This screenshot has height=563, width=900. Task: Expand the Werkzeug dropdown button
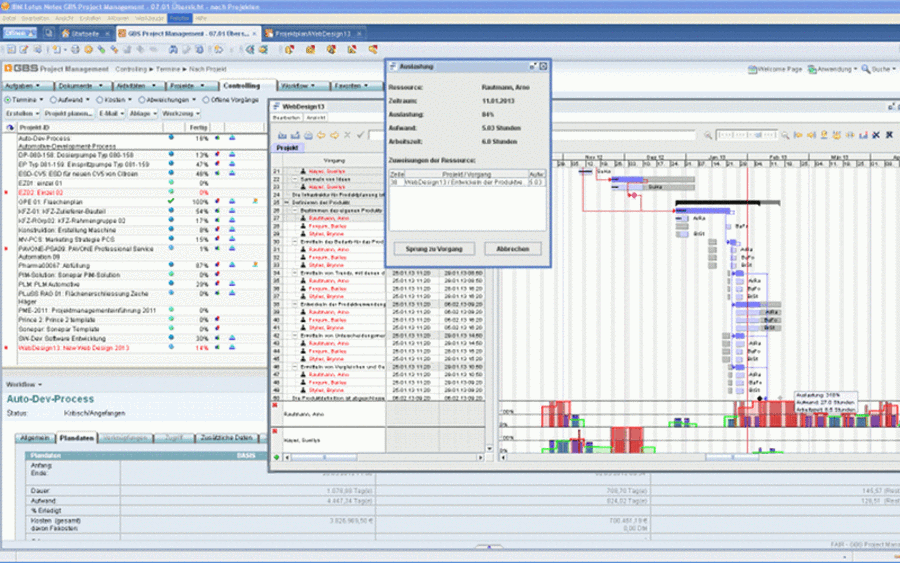(x=180, y=114)
